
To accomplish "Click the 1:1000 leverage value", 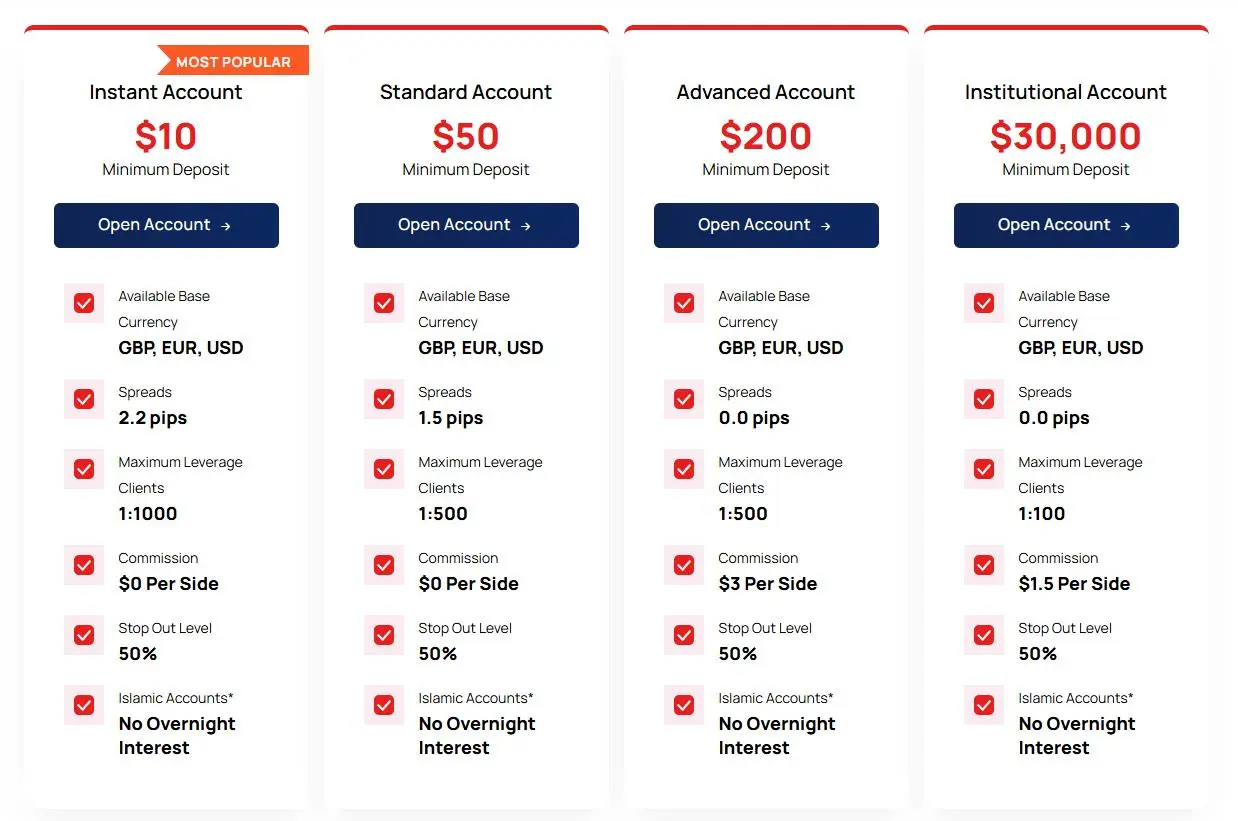I will pos(148,514).
